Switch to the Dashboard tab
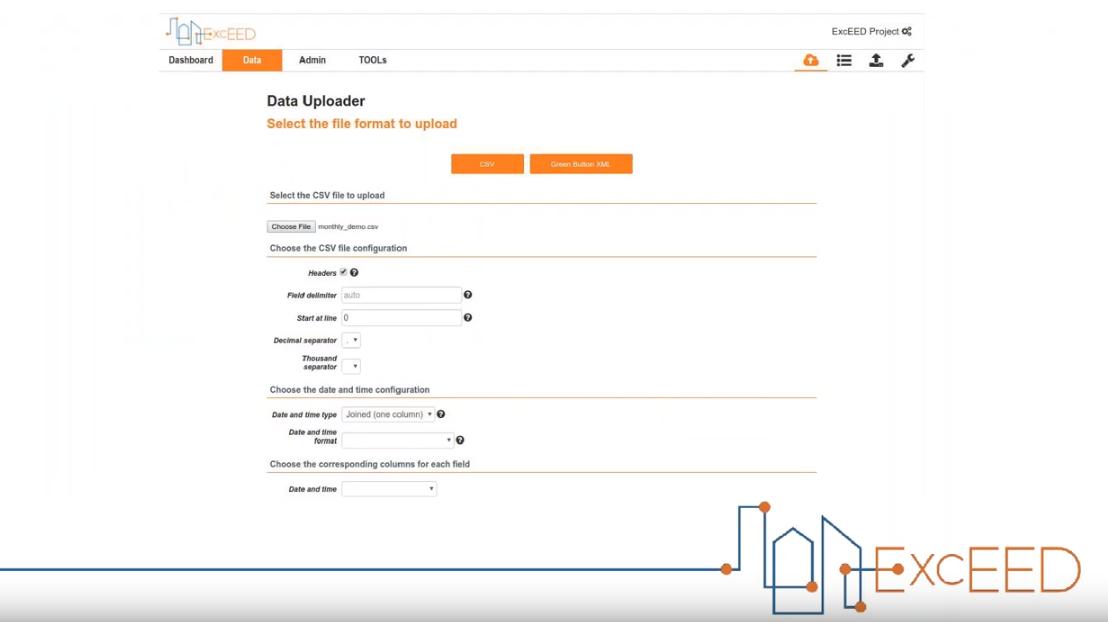Image resolution: width=1108 pixels, height=622 pixels. click(x=189, y=60)
